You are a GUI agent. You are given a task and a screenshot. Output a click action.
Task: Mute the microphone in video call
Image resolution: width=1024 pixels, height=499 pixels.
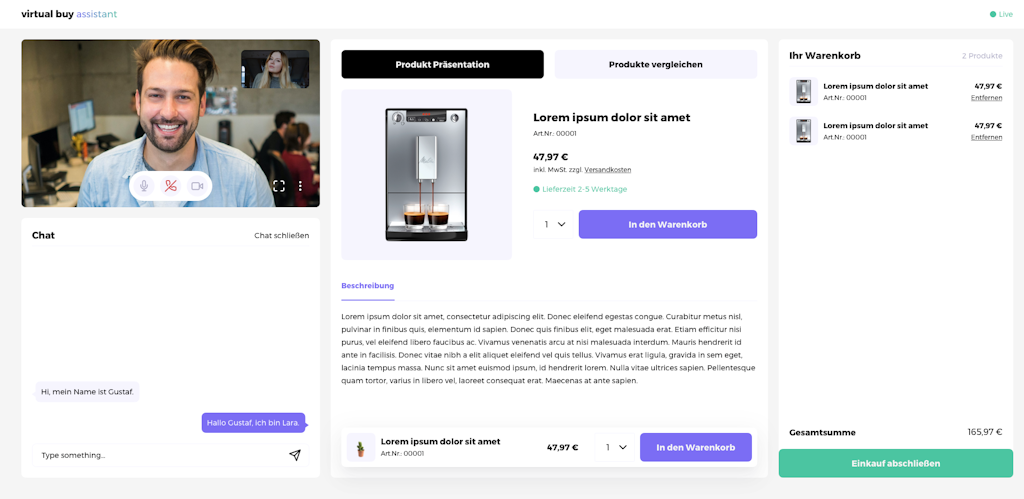pos(144,186)
